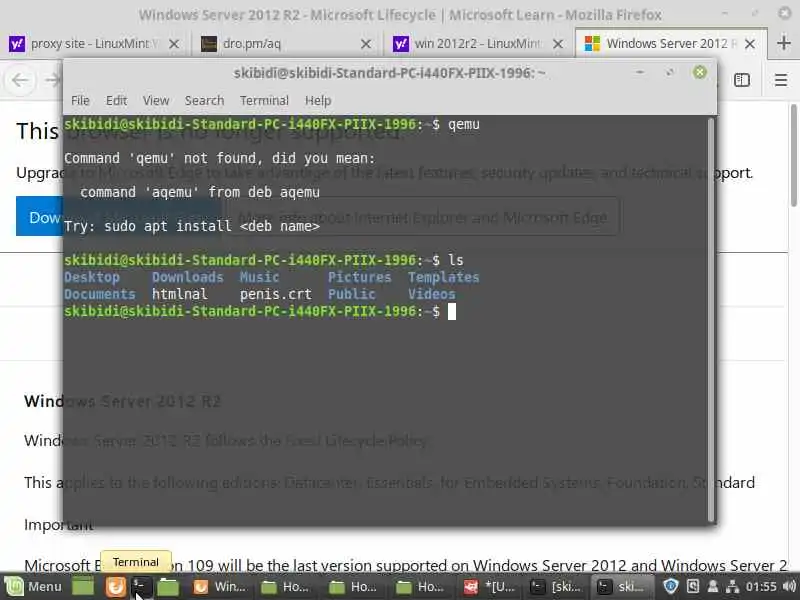Click the 'Try: sudo apt install' line
800x600 pixels.
point(192,226)
